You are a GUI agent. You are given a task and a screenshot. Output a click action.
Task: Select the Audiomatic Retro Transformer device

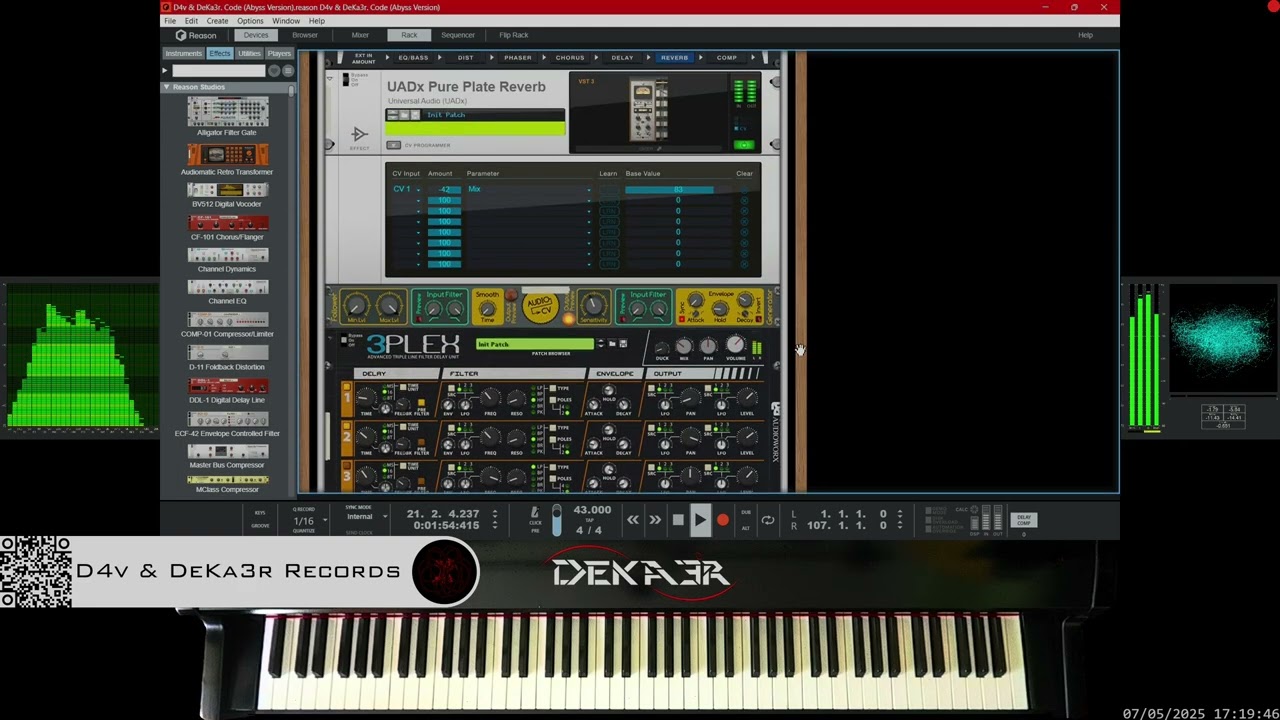click(x=227, y=159)
